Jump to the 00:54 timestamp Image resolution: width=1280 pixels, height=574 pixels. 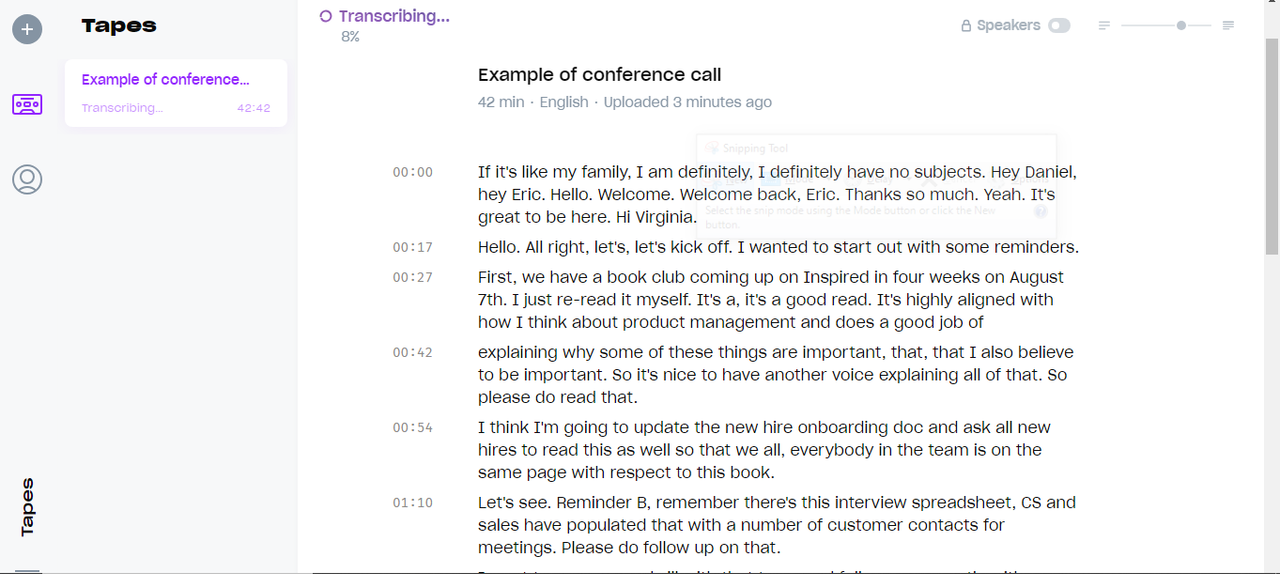point(412,427)
